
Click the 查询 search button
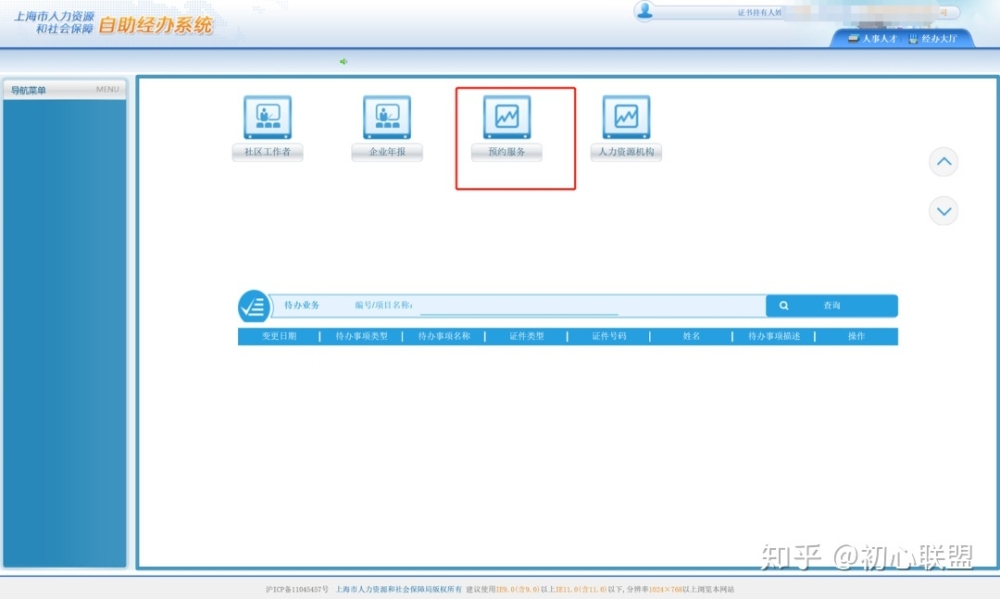[x=832, y=306]
